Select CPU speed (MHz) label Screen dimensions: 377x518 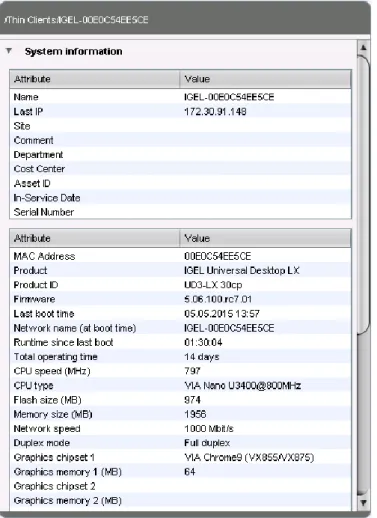coord(52,371)
